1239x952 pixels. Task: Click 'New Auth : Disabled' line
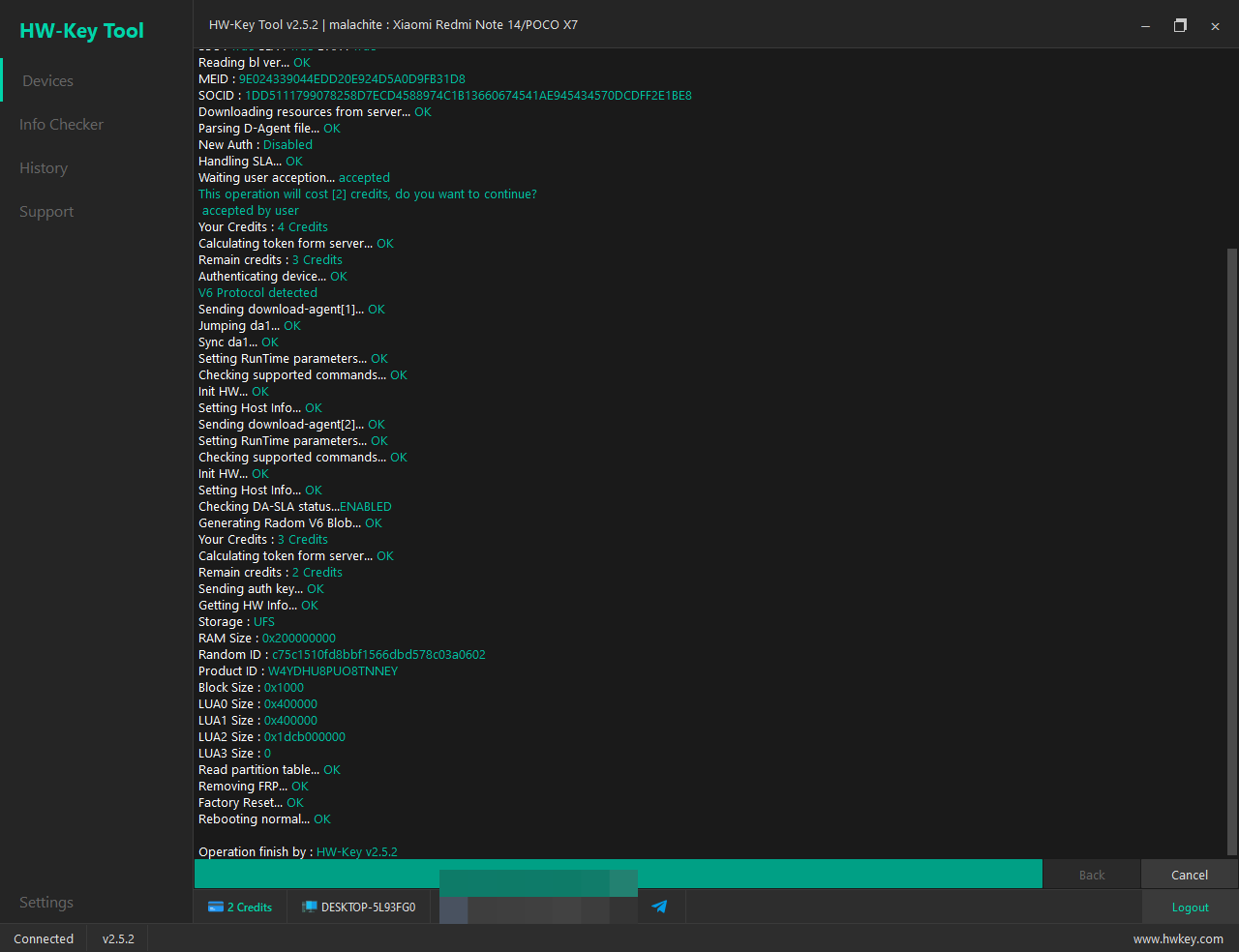tap(256, 145)
